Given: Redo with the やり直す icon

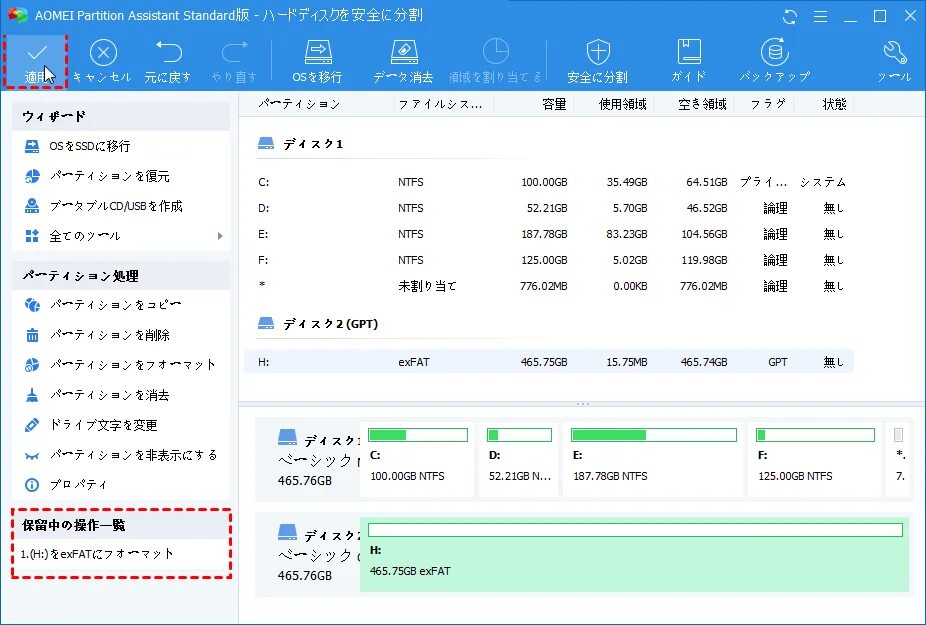Looking at the screenshot, I should coord(234,61).
